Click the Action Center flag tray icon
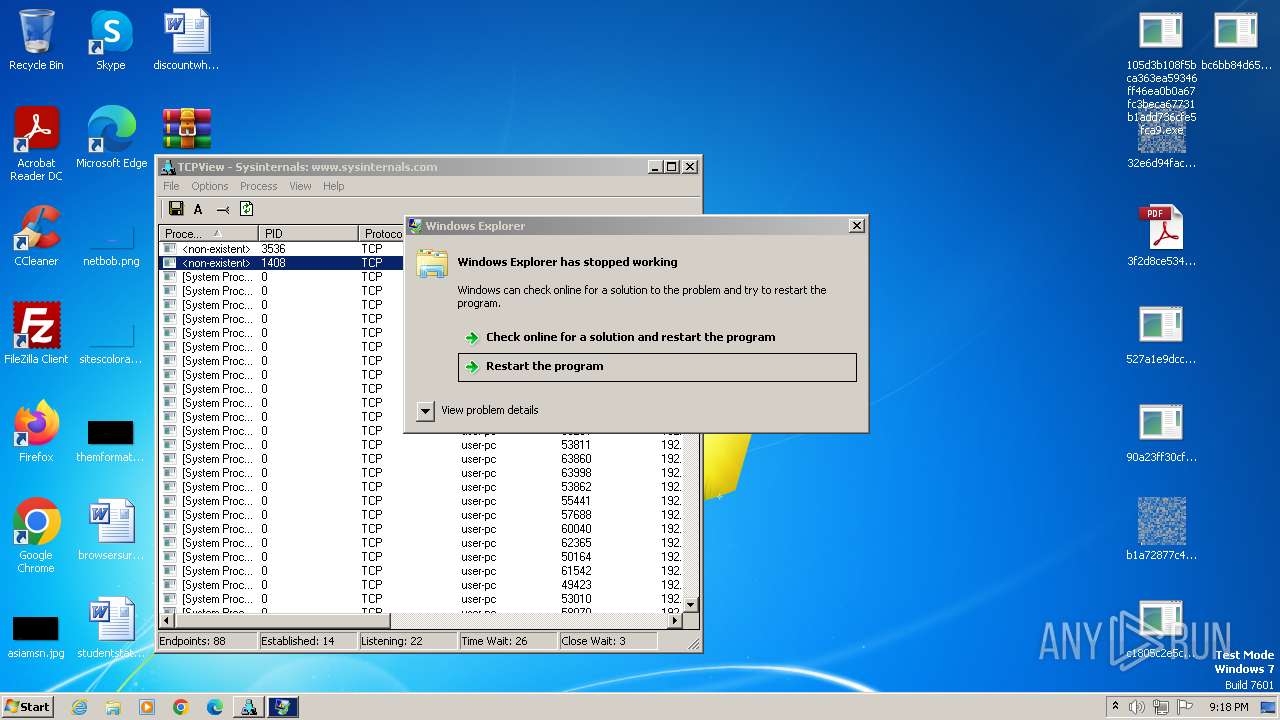The width and height of the screenshot is (1280, 720). (1185, 707)
